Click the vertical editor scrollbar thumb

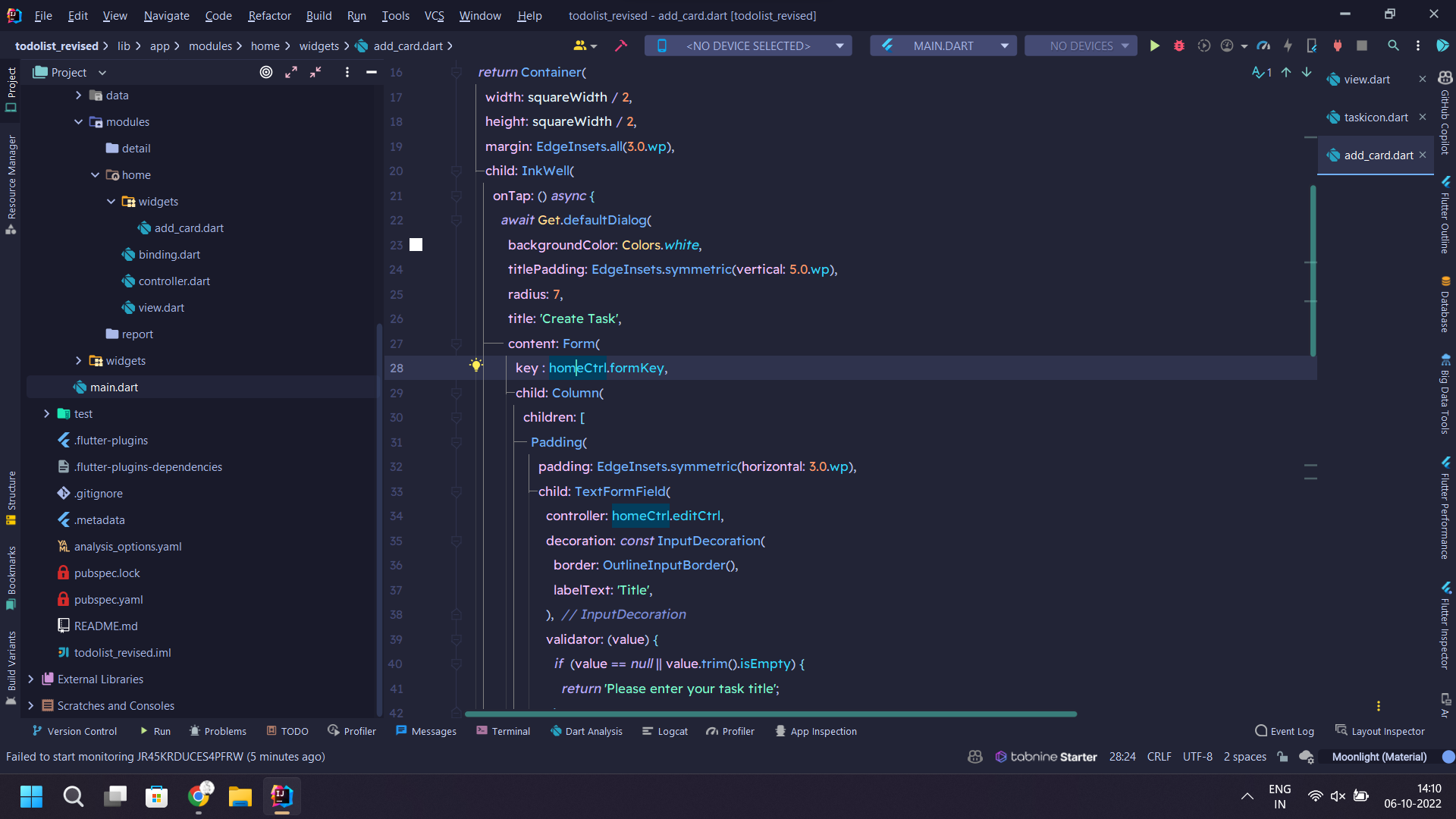click(x=1313, y=271)
